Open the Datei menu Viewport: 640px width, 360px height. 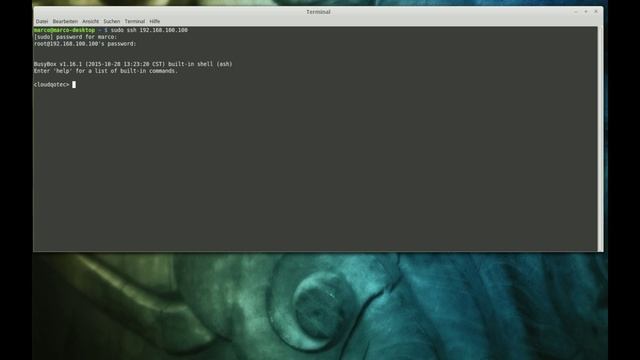42,21
